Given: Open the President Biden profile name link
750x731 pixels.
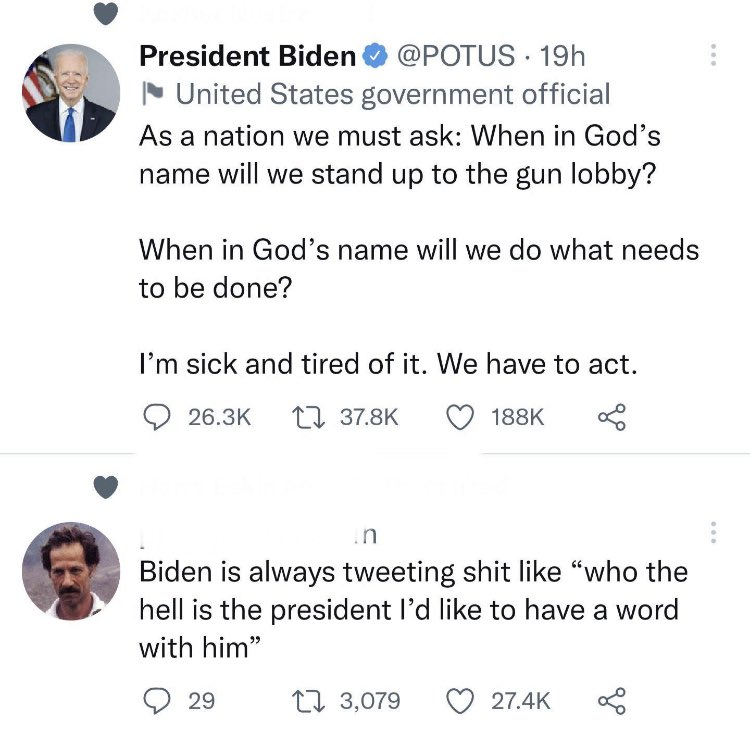Looking at the screenshot, I should [247, 57].
